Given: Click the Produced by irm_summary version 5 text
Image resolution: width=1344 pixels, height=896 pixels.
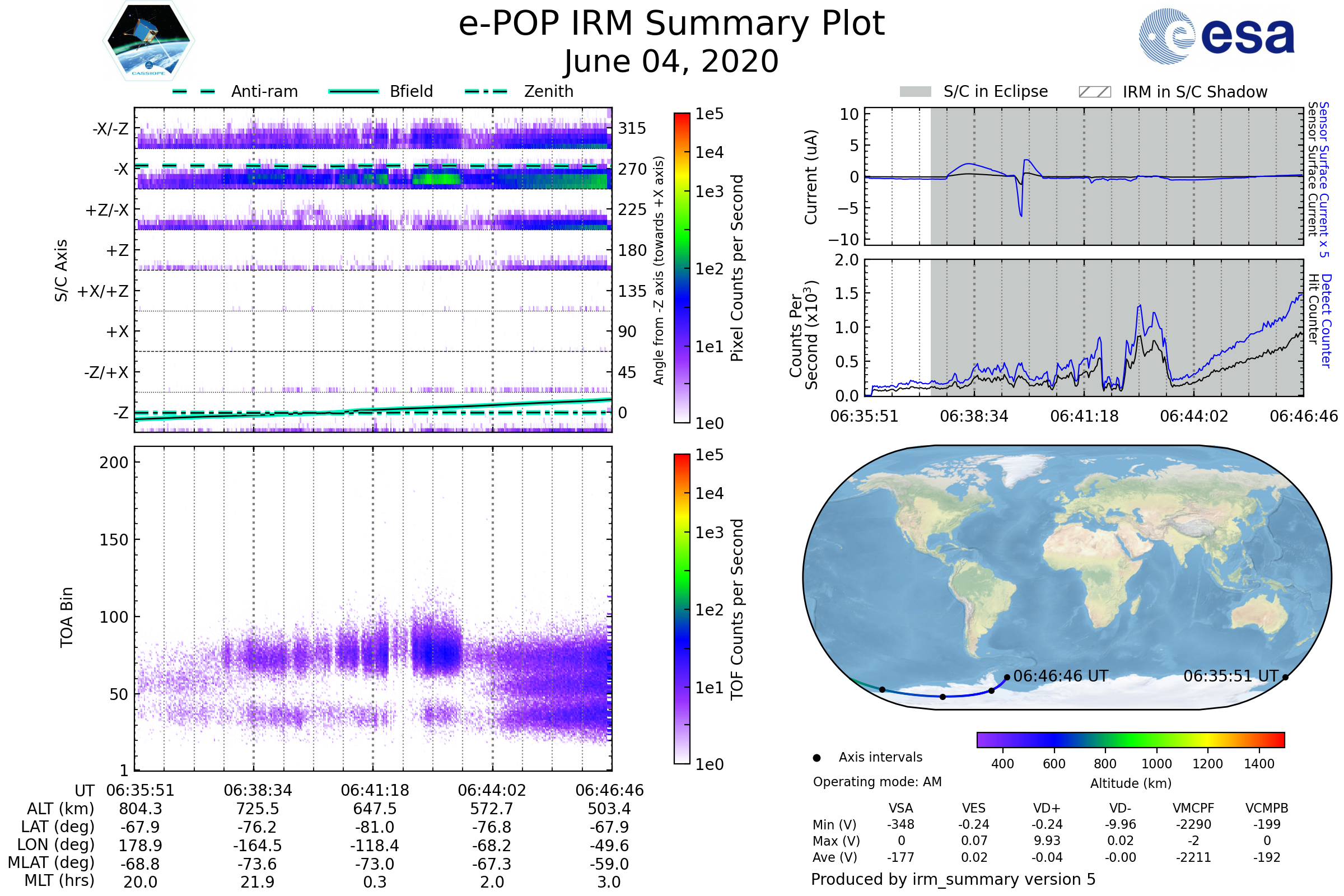Looking at the screenshot, I should pyautogui.click(x=953, y=879).
